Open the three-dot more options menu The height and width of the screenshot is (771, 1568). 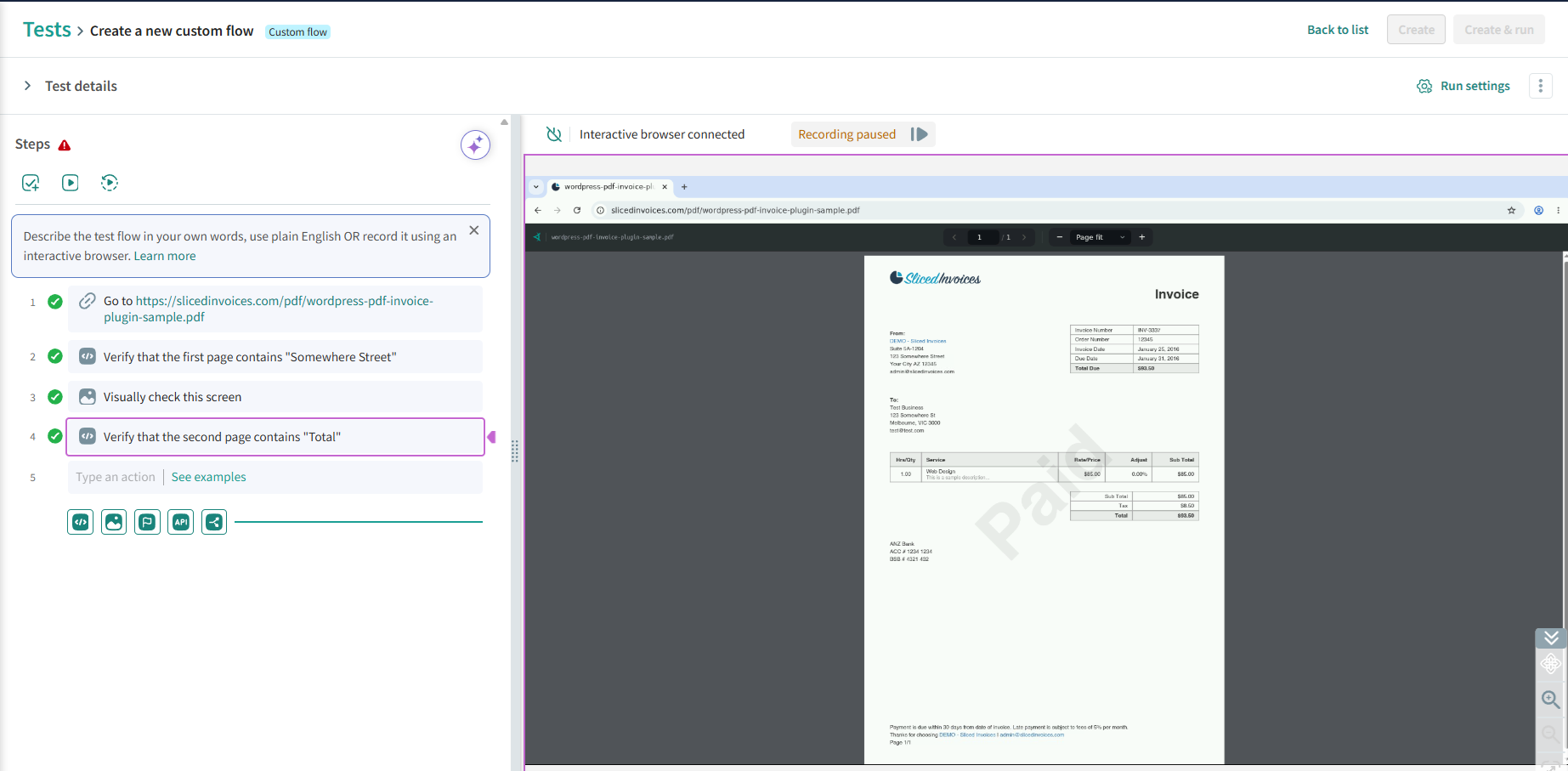tap(1541, 86)
